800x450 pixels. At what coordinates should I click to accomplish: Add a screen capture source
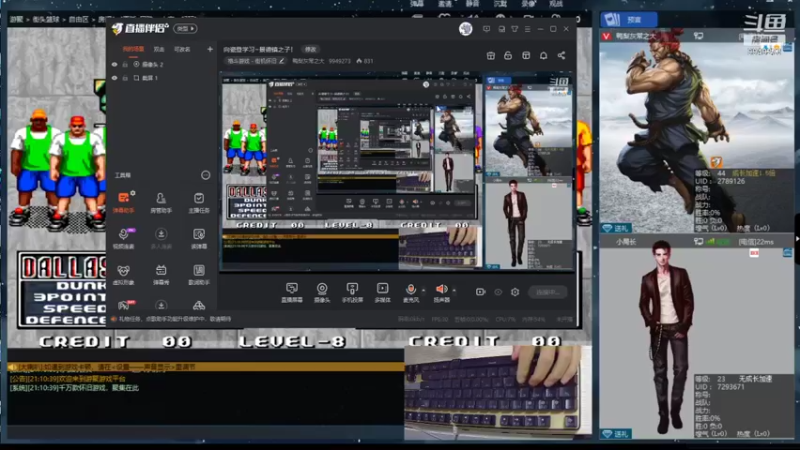[292, 292]
